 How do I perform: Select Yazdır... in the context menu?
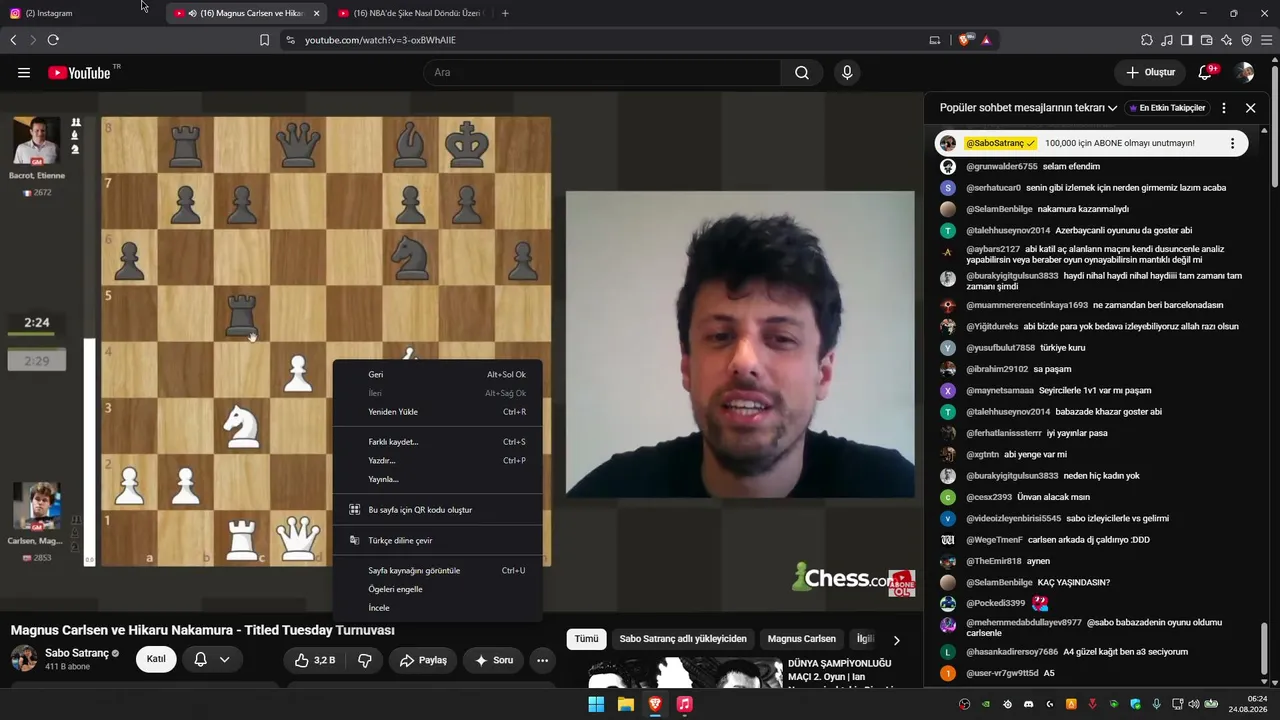(438, 461)
